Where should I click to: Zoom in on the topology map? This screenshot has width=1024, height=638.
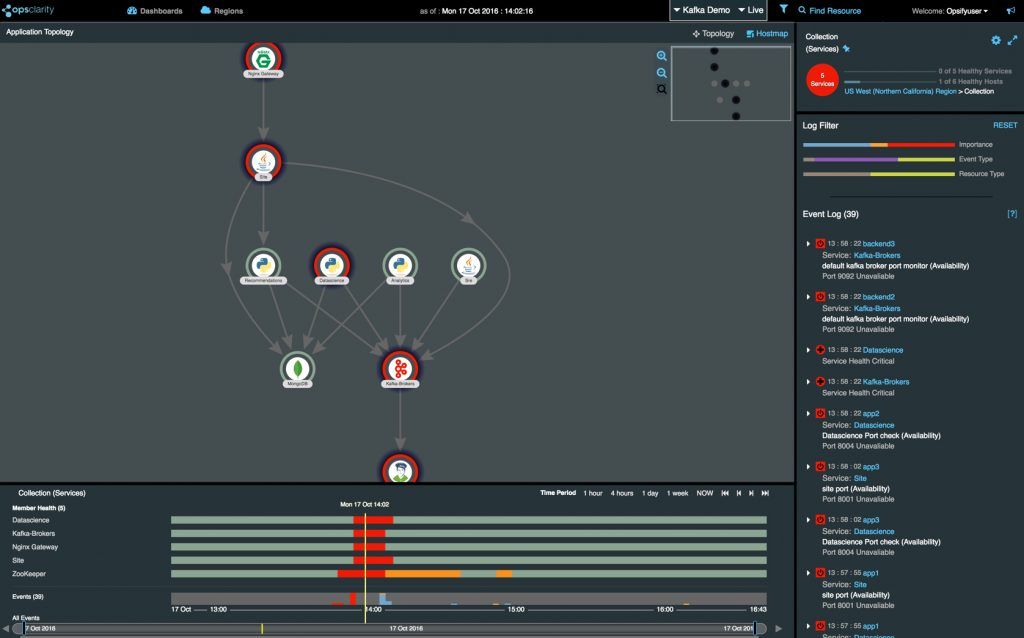click(x=662, y=56)
